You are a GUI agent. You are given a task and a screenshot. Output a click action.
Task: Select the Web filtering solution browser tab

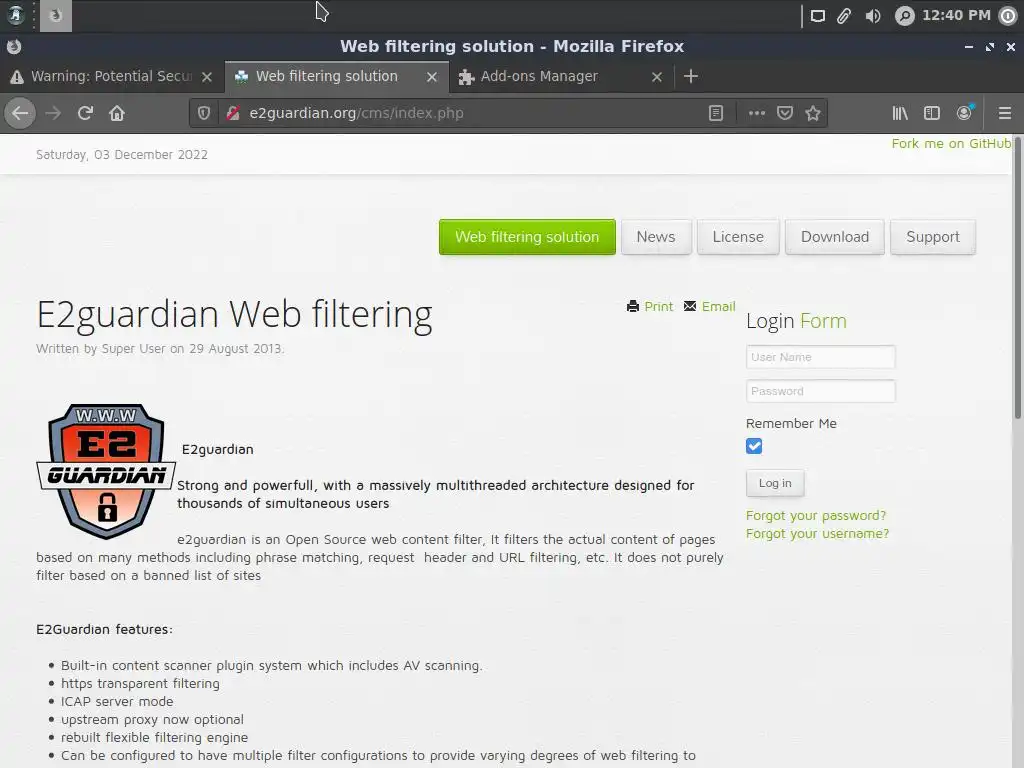pyautogui.click(x=336, y=76)
